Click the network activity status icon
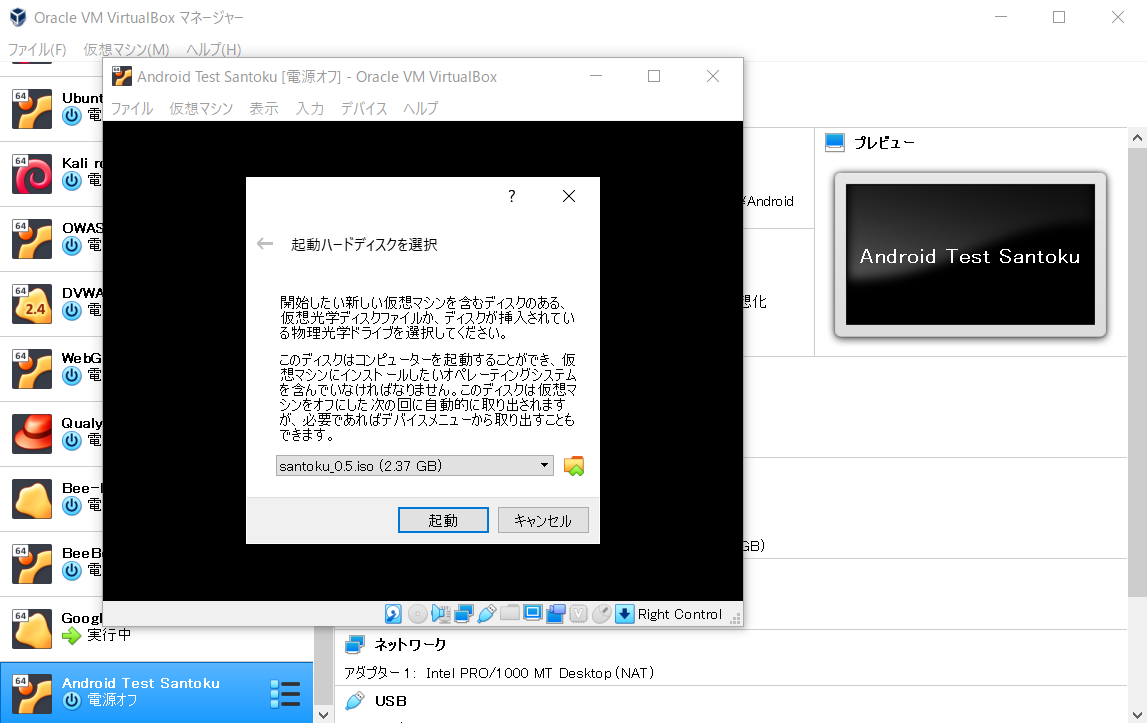 click(464, 614)
